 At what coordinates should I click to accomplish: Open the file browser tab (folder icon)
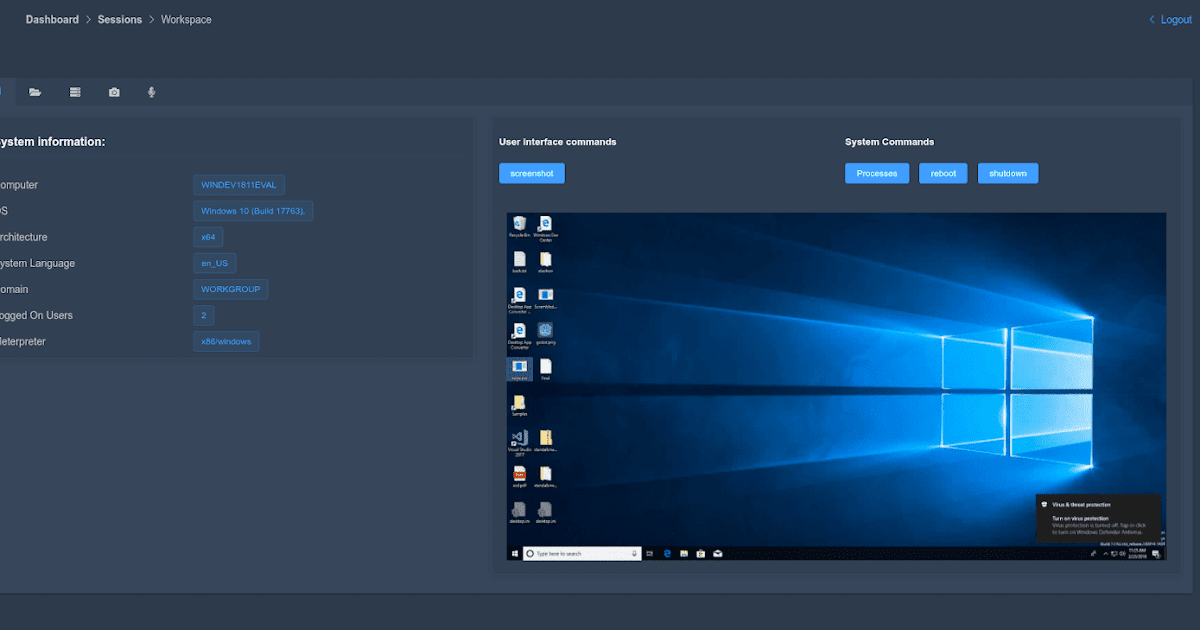(x=35, y=92)
